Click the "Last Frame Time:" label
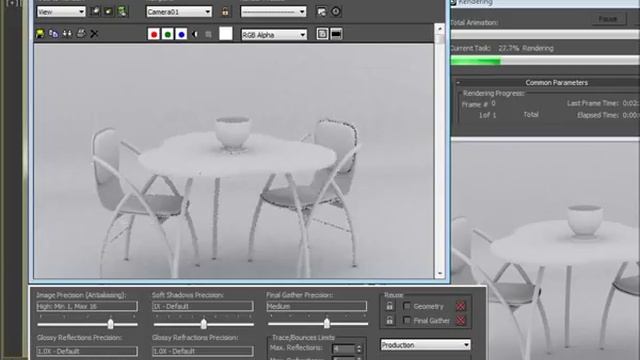This screenshot has width=640, height=360. click(593, 103)
